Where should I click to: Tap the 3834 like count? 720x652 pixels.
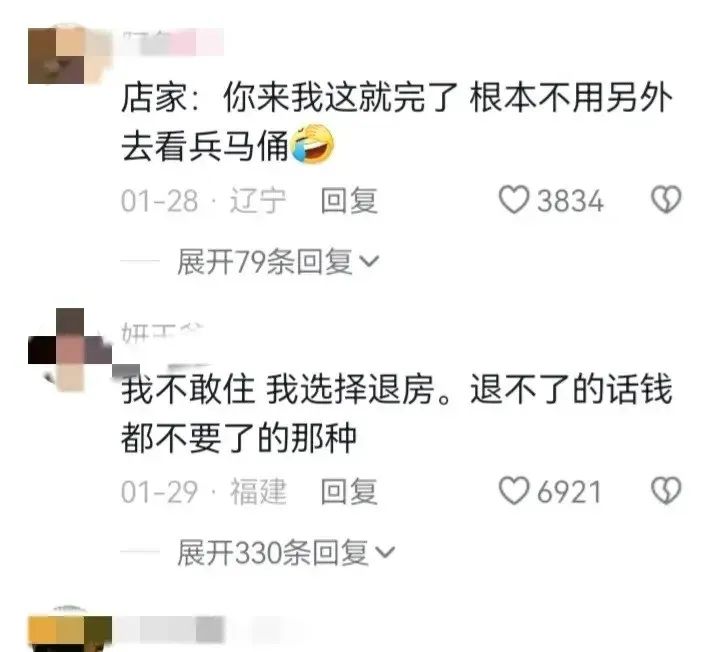click(x=570, y=201)
